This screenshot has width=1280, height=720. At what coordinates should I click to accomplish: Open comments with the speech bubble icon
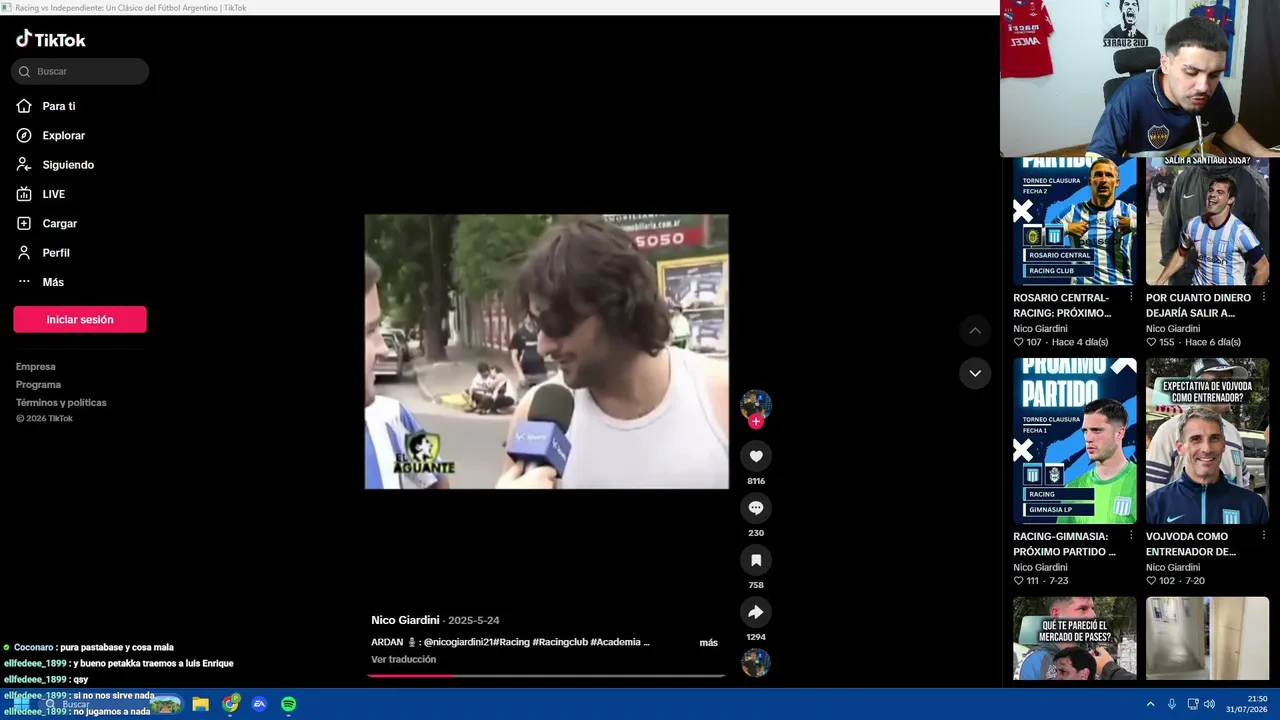756,508
